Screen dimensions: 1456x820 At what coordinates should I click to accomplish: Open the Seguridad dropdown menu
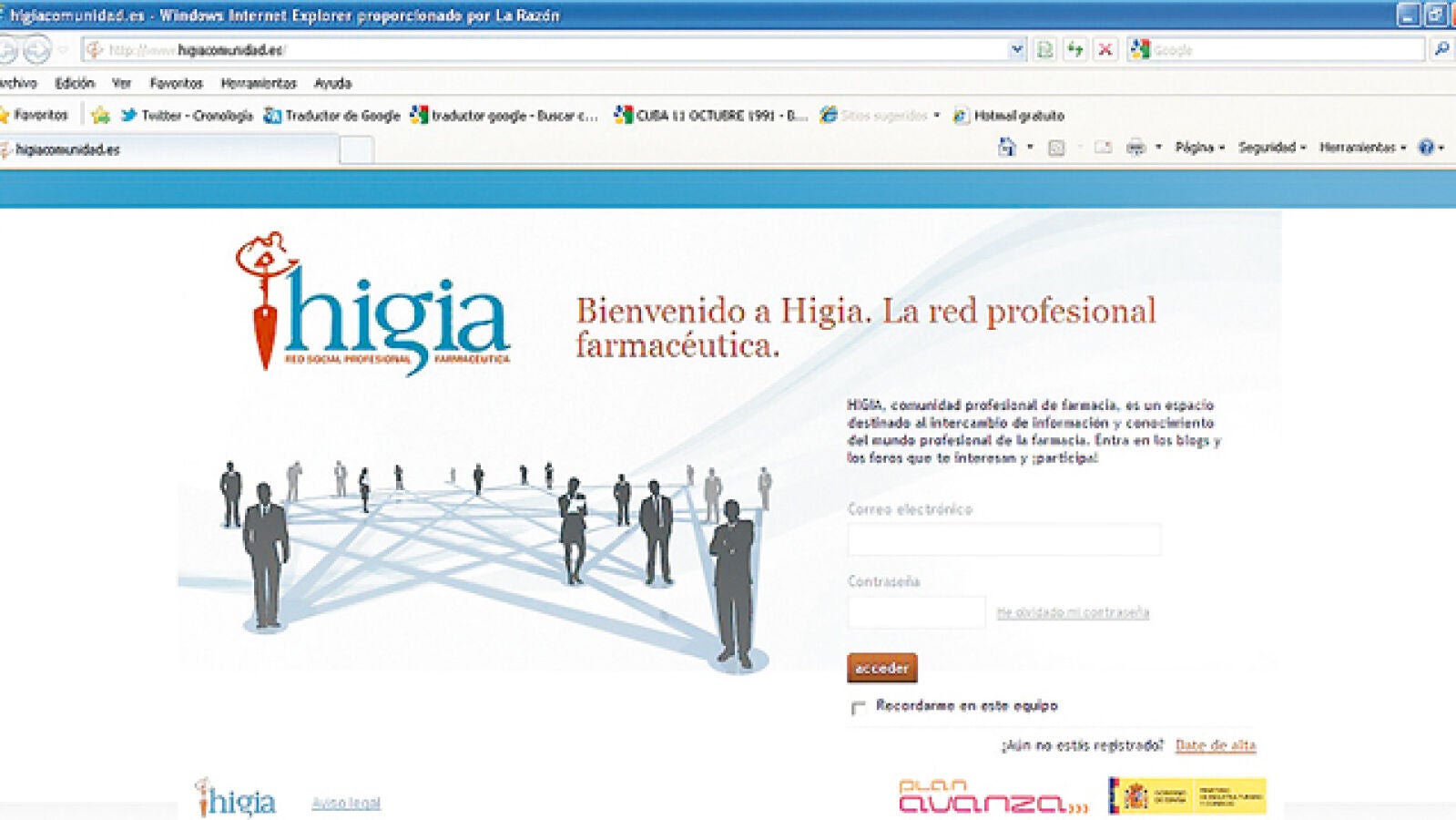1272,147
